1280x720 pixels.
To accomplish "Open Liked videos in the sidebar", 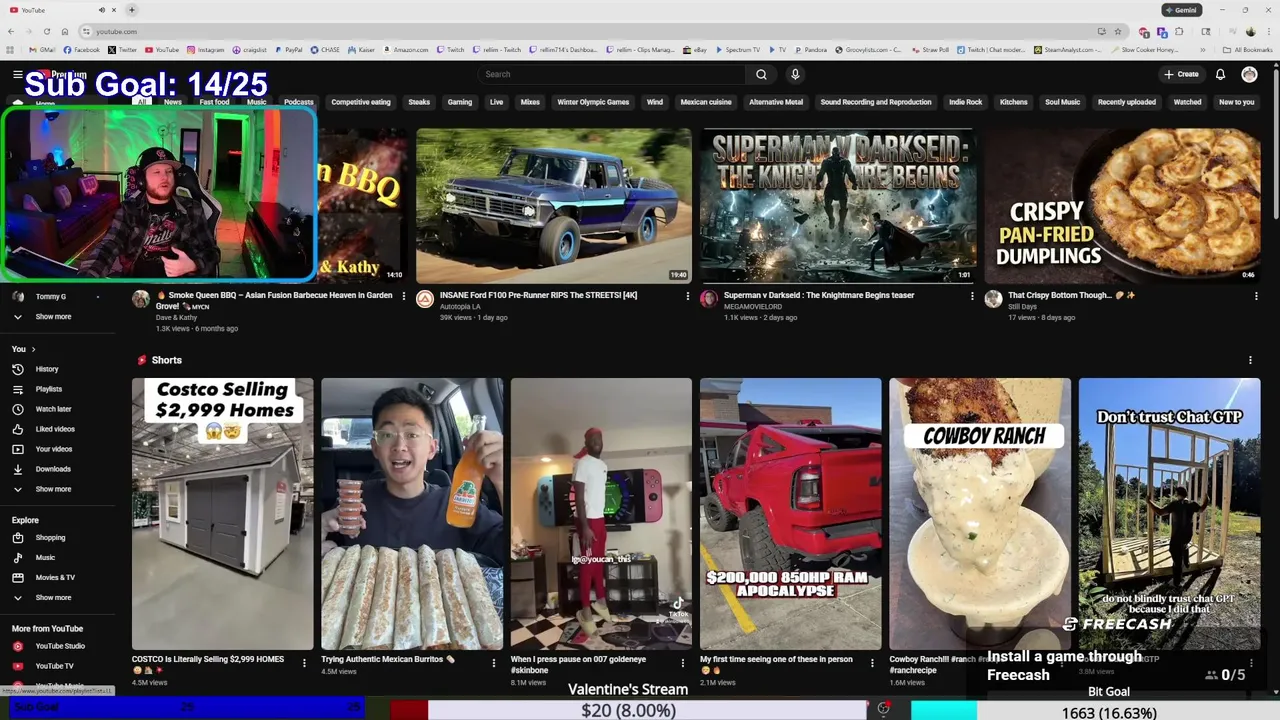I will click(55, 429).
